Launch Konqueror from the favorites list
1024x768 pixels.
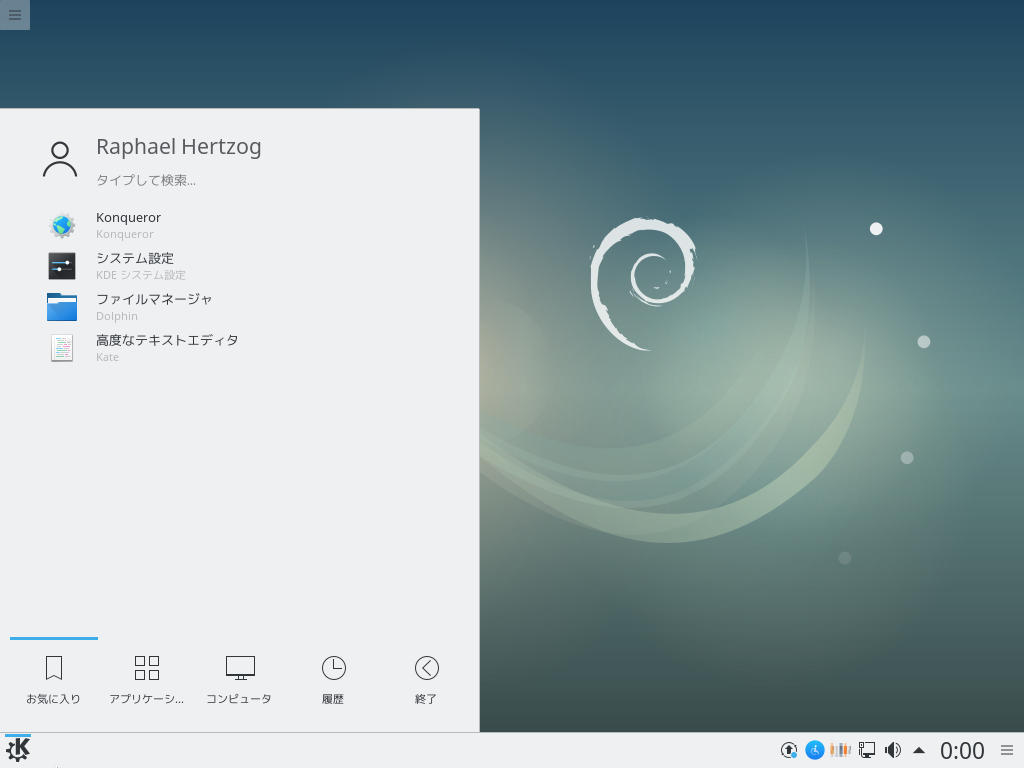pos(128,224)
